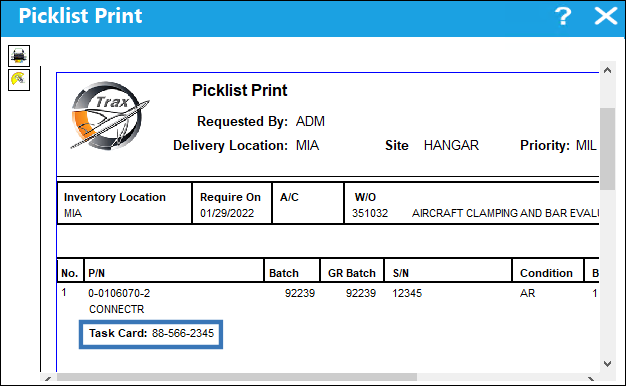
Task: Click the Condition column header
Action: coord(546,273)
